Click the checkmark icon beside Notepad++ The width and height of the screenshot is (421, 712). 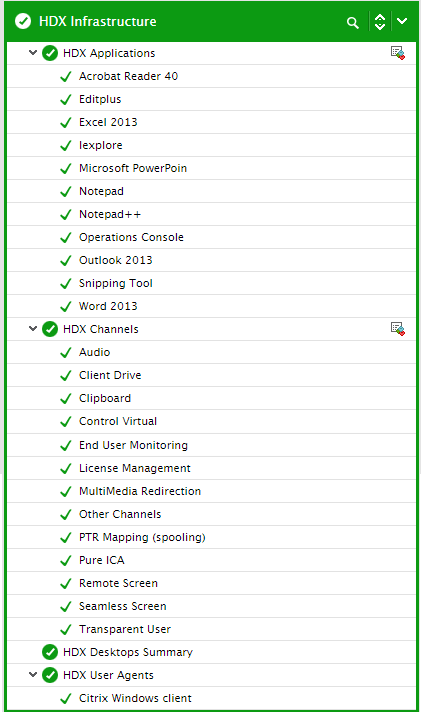pos(66,214)
